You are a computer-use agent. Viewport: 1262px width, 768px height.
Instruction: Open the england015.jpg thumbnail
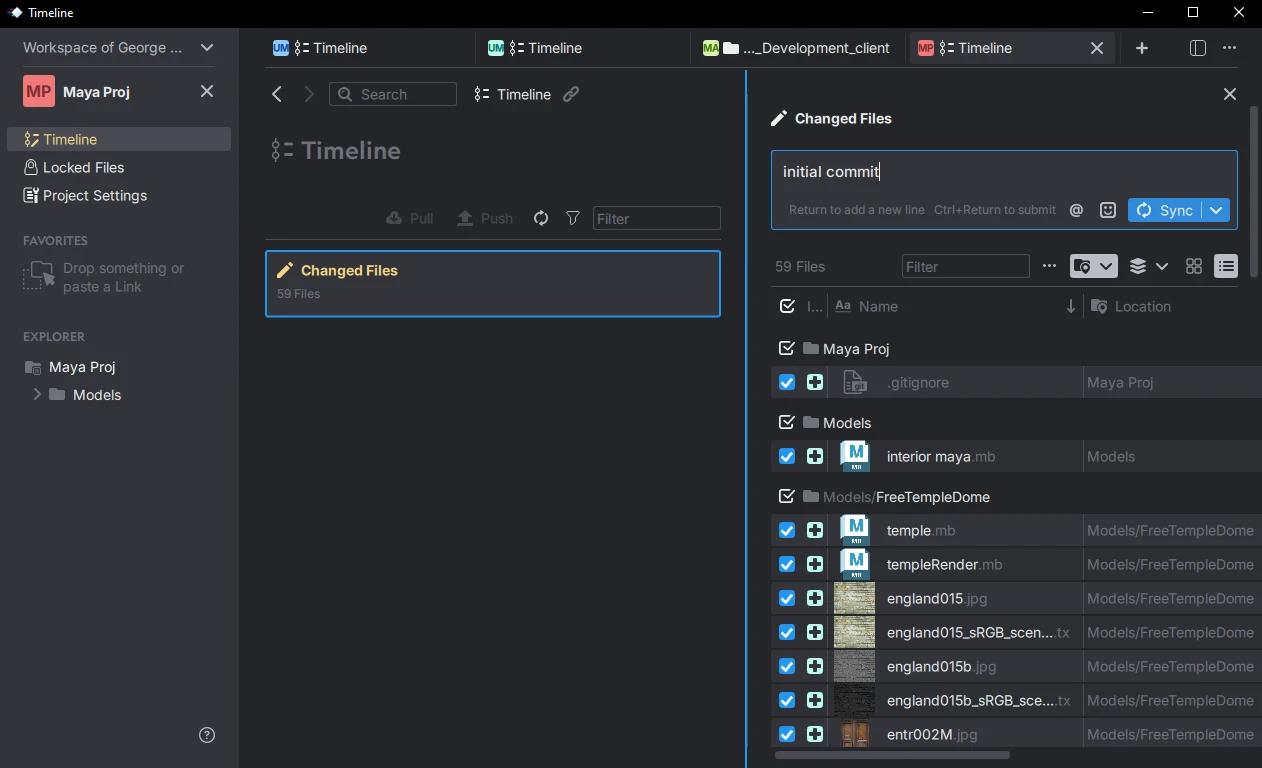pyautogui.click(x=854, y=598)
